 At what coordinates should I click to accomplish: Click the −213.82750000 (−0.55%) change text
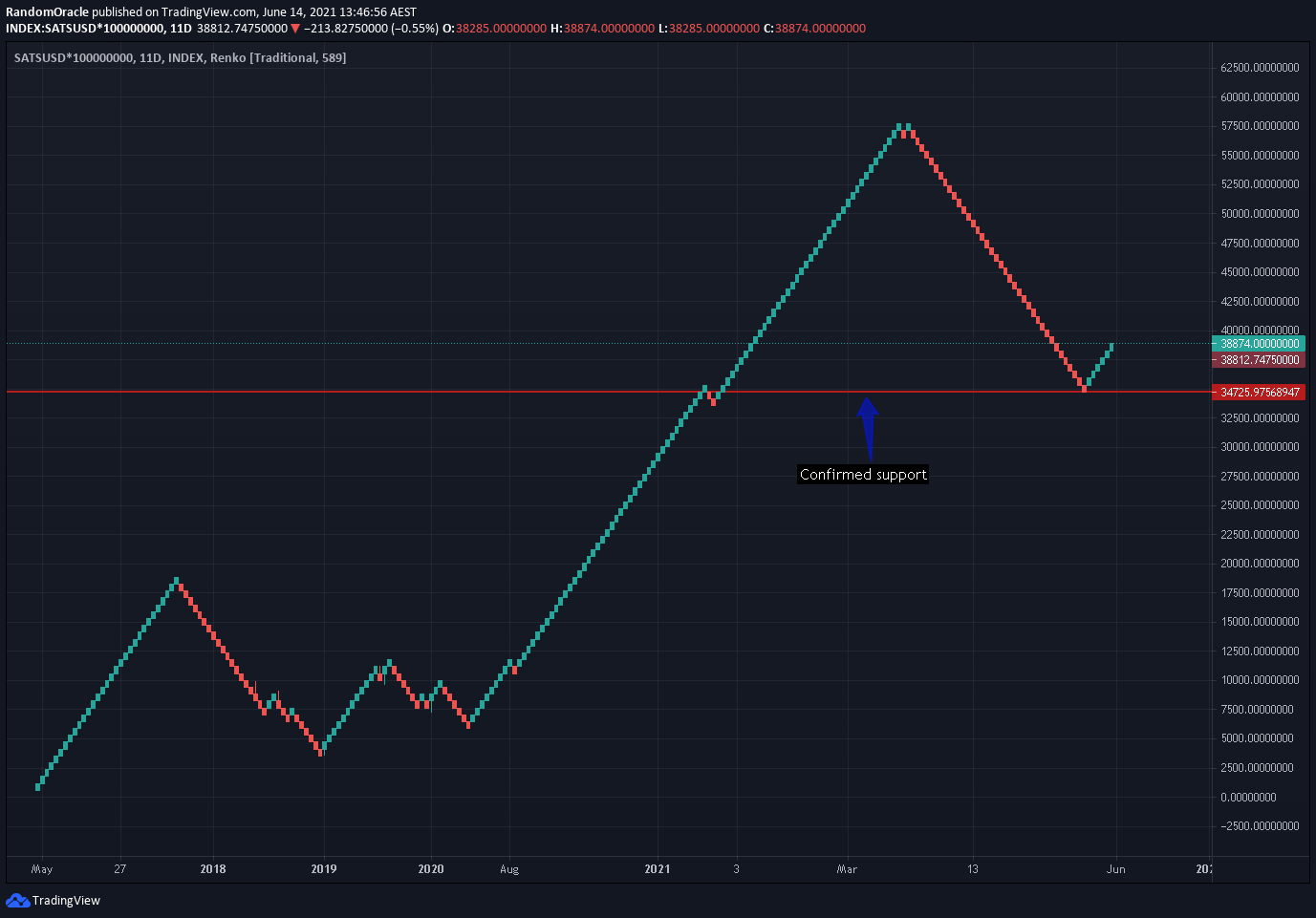(372, 29)
